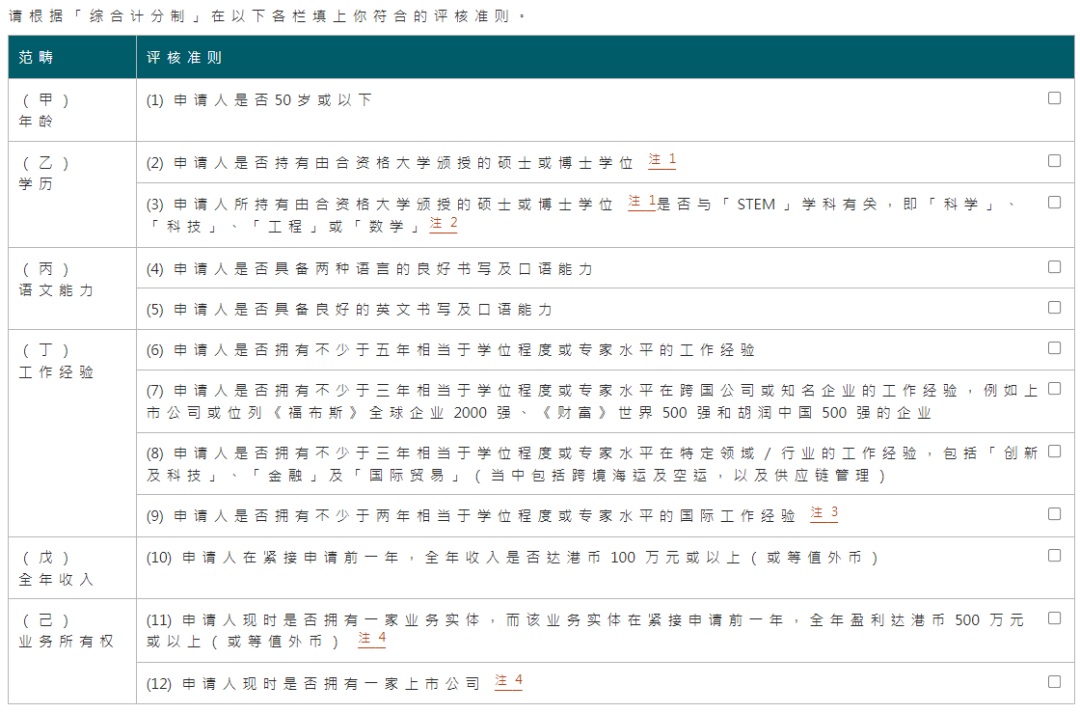Open 注3 link for international work experience
The image size is (1080, 713).
tap(824, 513)
